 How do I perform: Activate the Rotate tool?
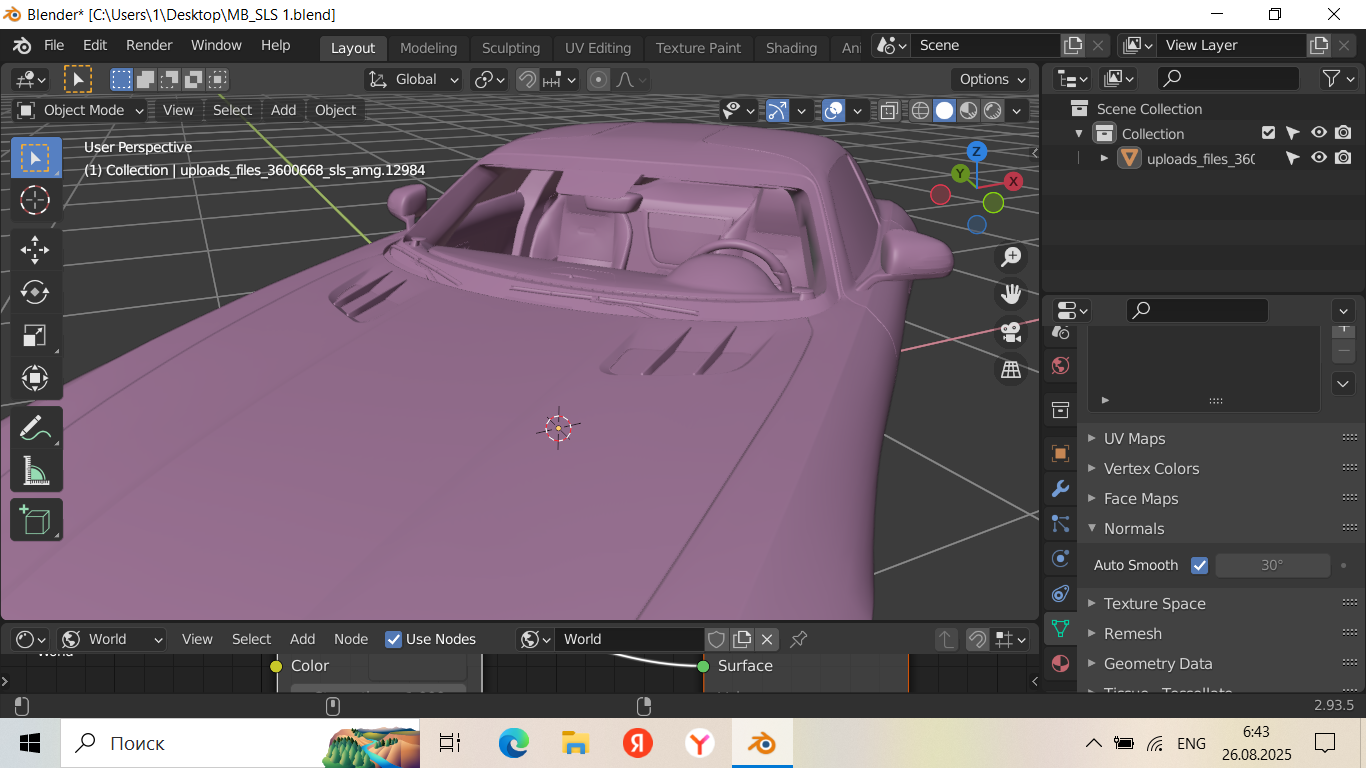(x=35, y=292)
